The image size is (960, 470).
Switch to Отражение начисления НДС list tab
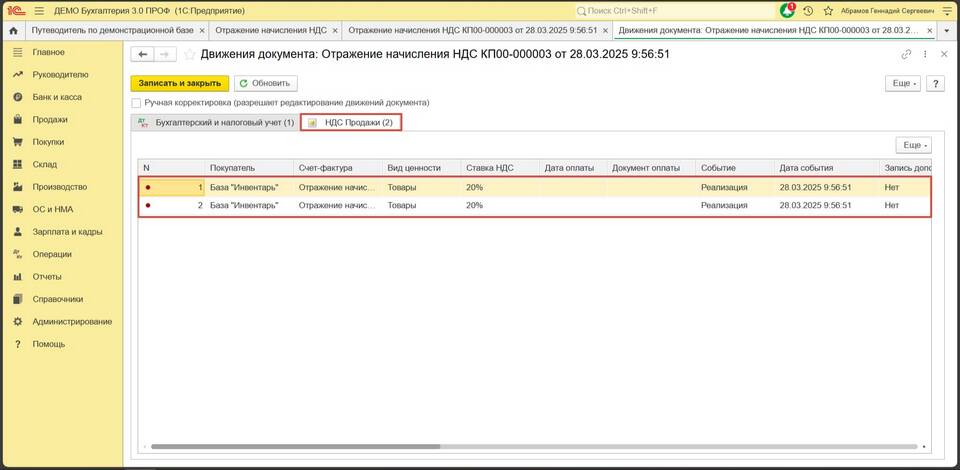click(271, 30)
